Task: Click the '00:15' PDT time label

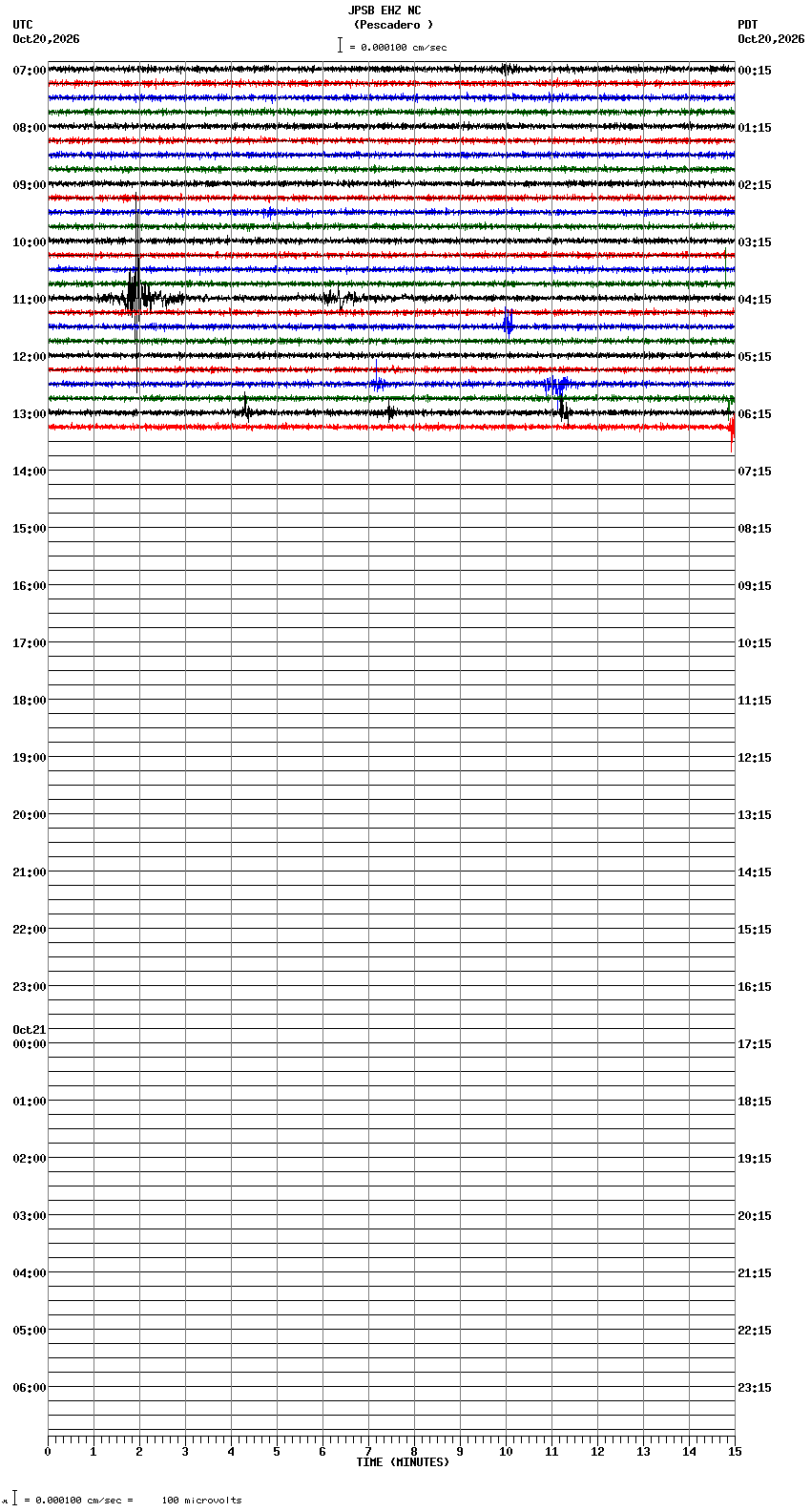Action: tap(755, 71)
